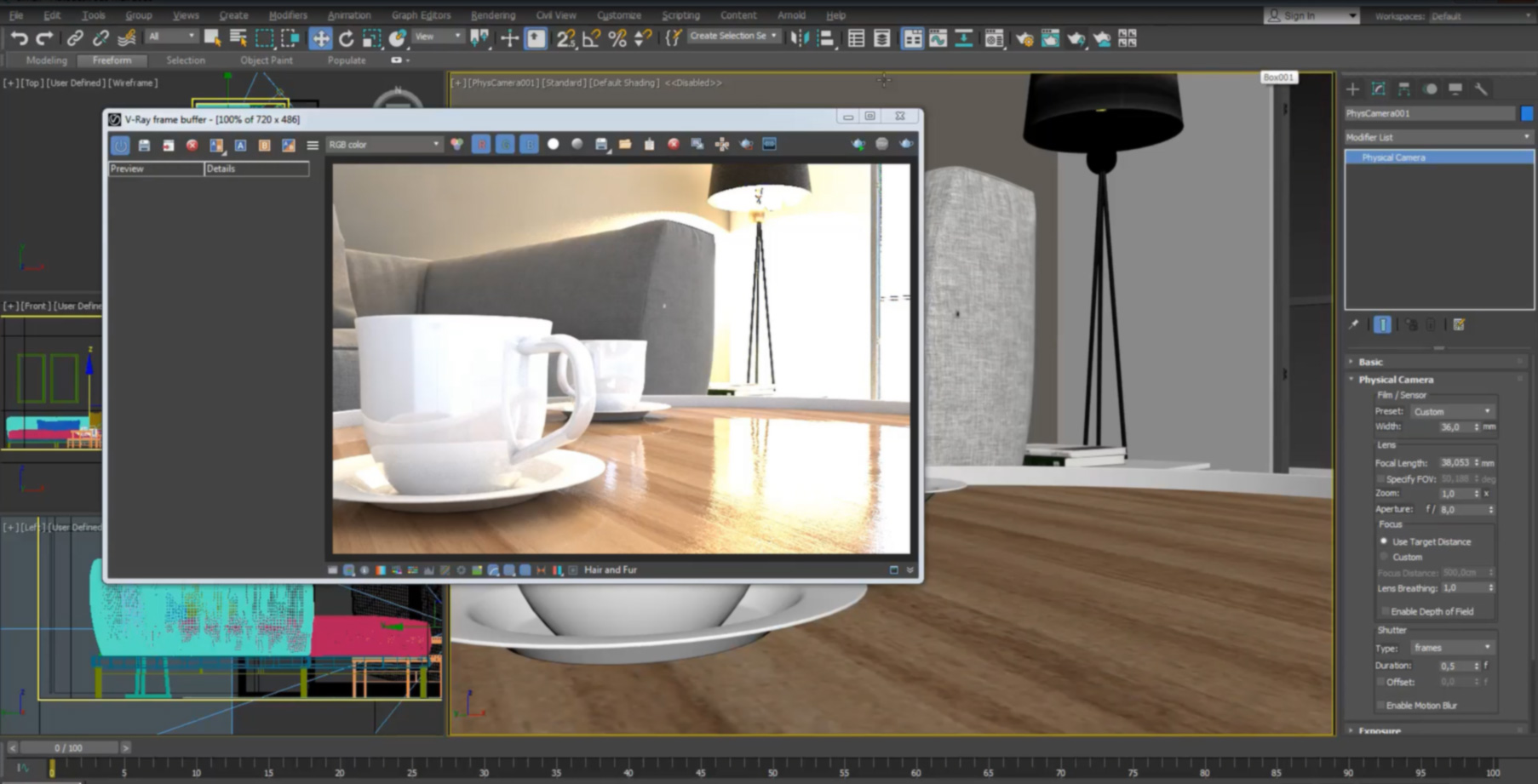This screenshot has height=784, width=1538.
Task: Open the Modifier List dropdown
Action: (1438, 137)
